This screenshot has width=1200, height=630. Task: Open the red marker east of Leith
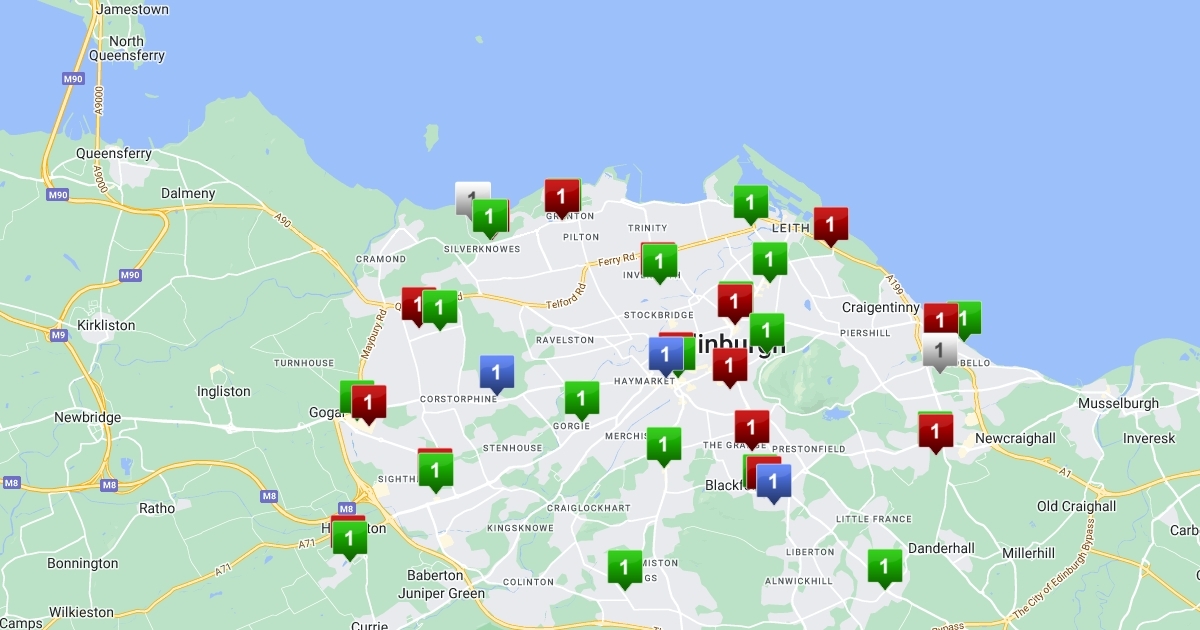[x=830, y=224]
